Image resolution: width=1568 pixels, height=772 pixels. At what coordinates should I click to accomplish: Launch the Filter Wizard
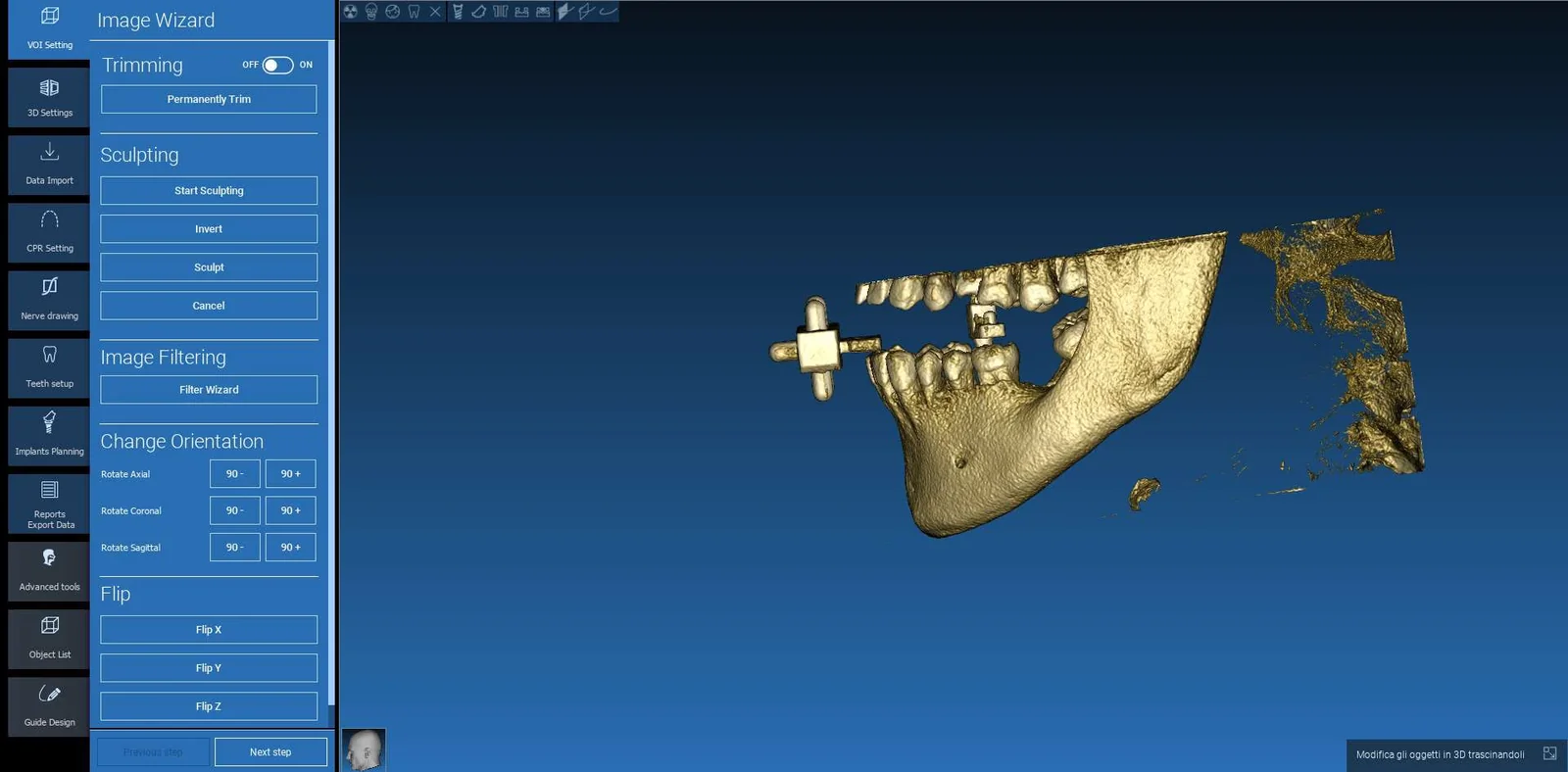pos(209,389)
